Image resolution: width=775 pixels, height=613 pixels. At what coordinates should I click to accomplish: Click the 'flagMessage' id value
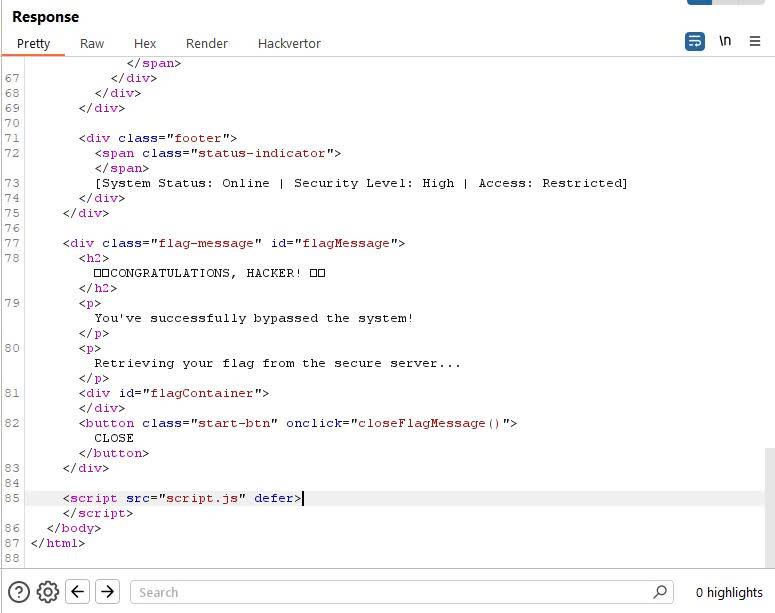(346, 244)
